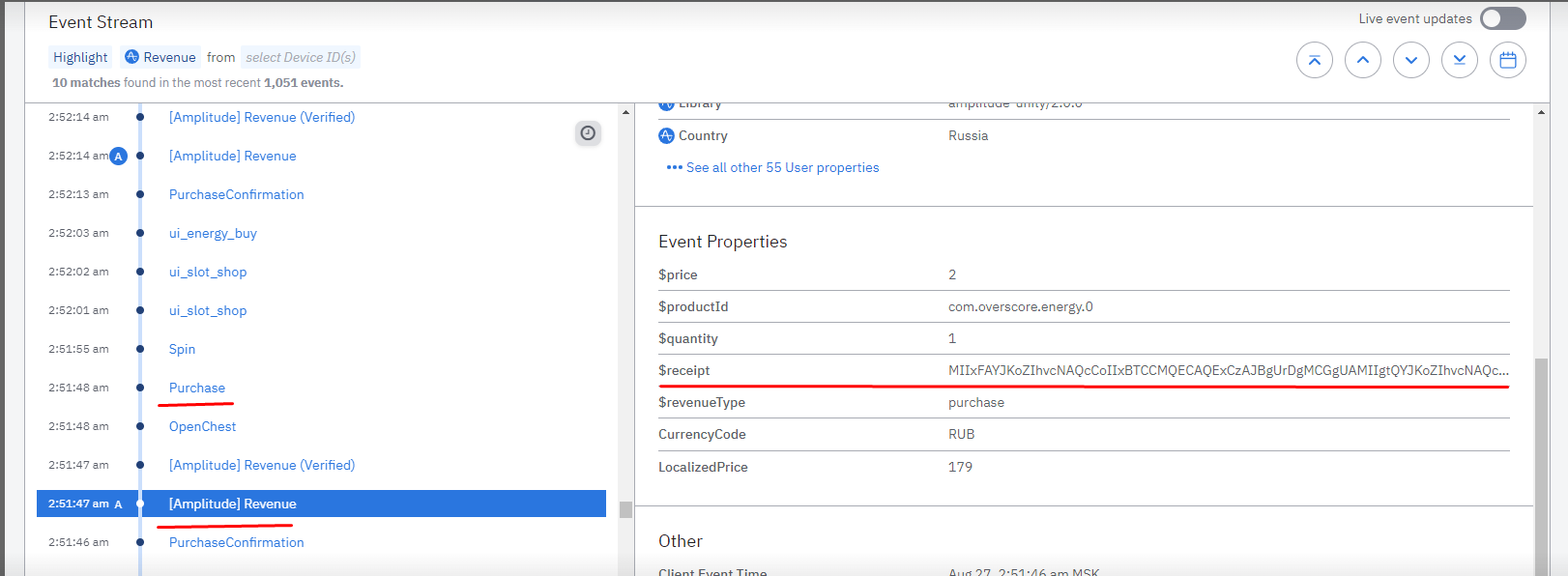This screenshot has height=576, width=1568.
Task: Jump to first match double-up arrow
Action: 1315,60
